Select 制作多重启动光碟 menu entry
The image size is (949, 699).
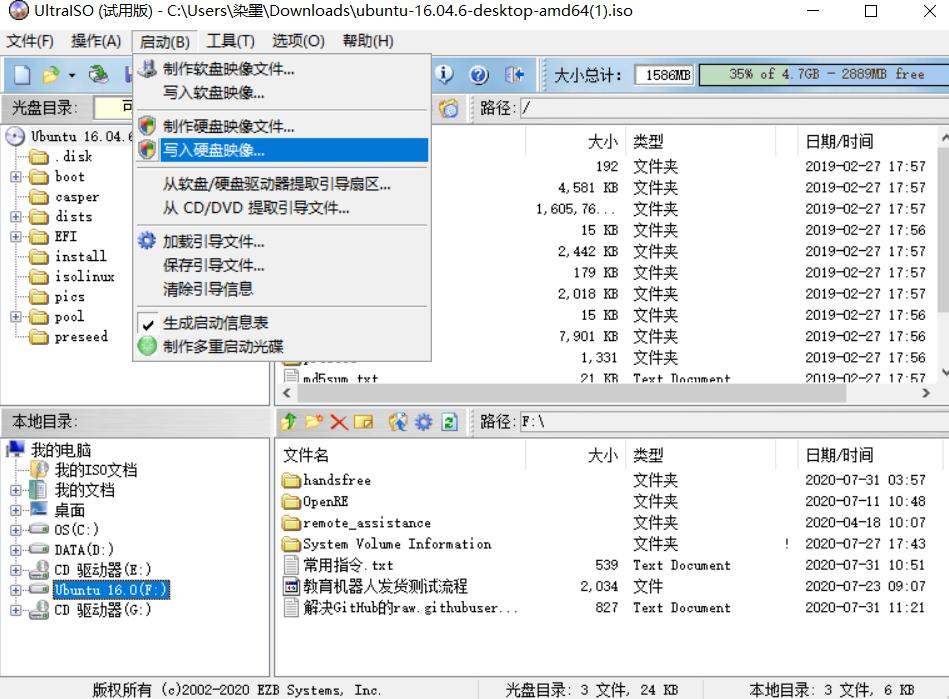282,346
